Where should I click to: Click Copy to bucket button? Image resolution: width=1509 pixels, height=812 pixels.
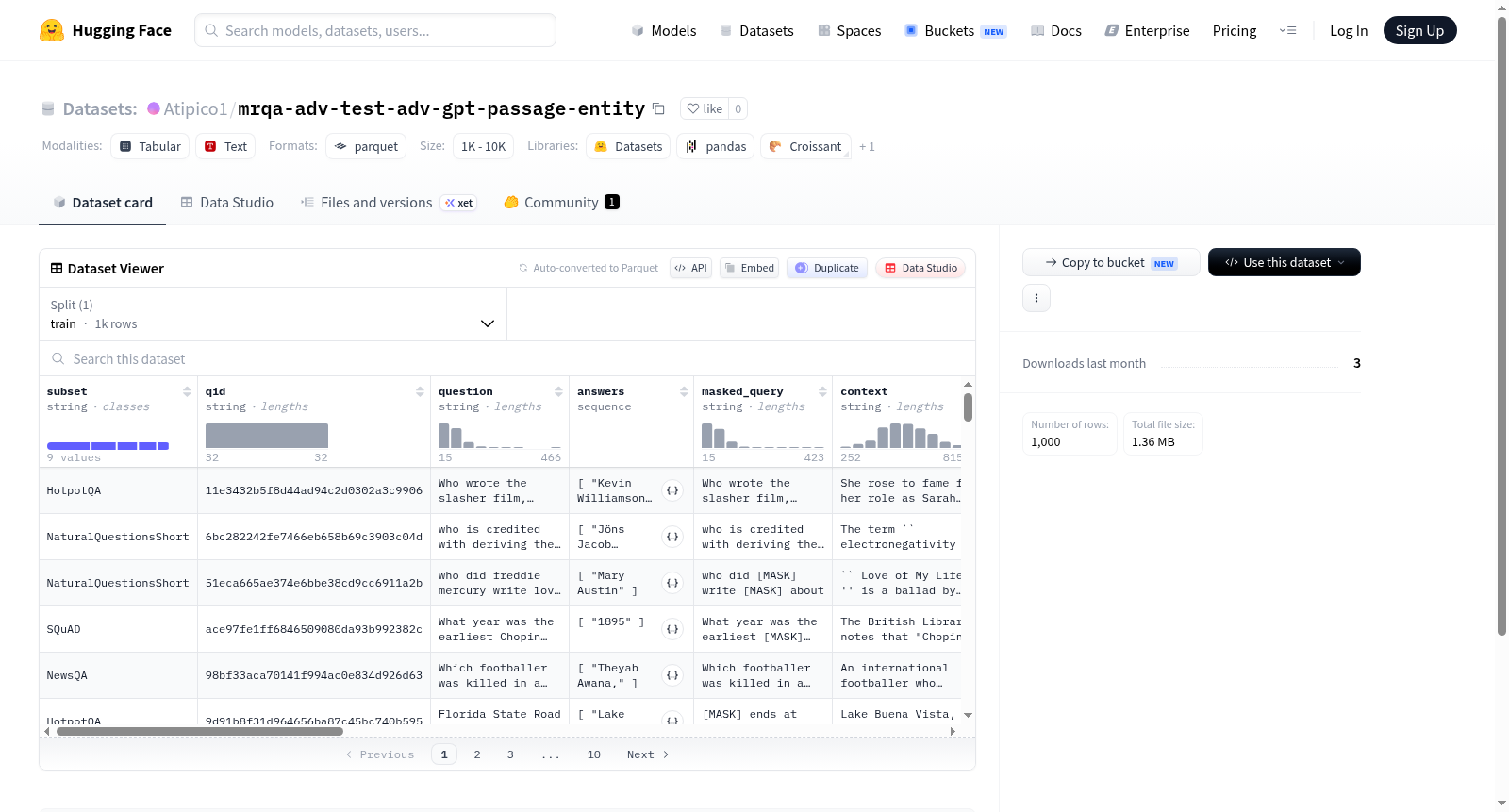(x=1111, y=262)
